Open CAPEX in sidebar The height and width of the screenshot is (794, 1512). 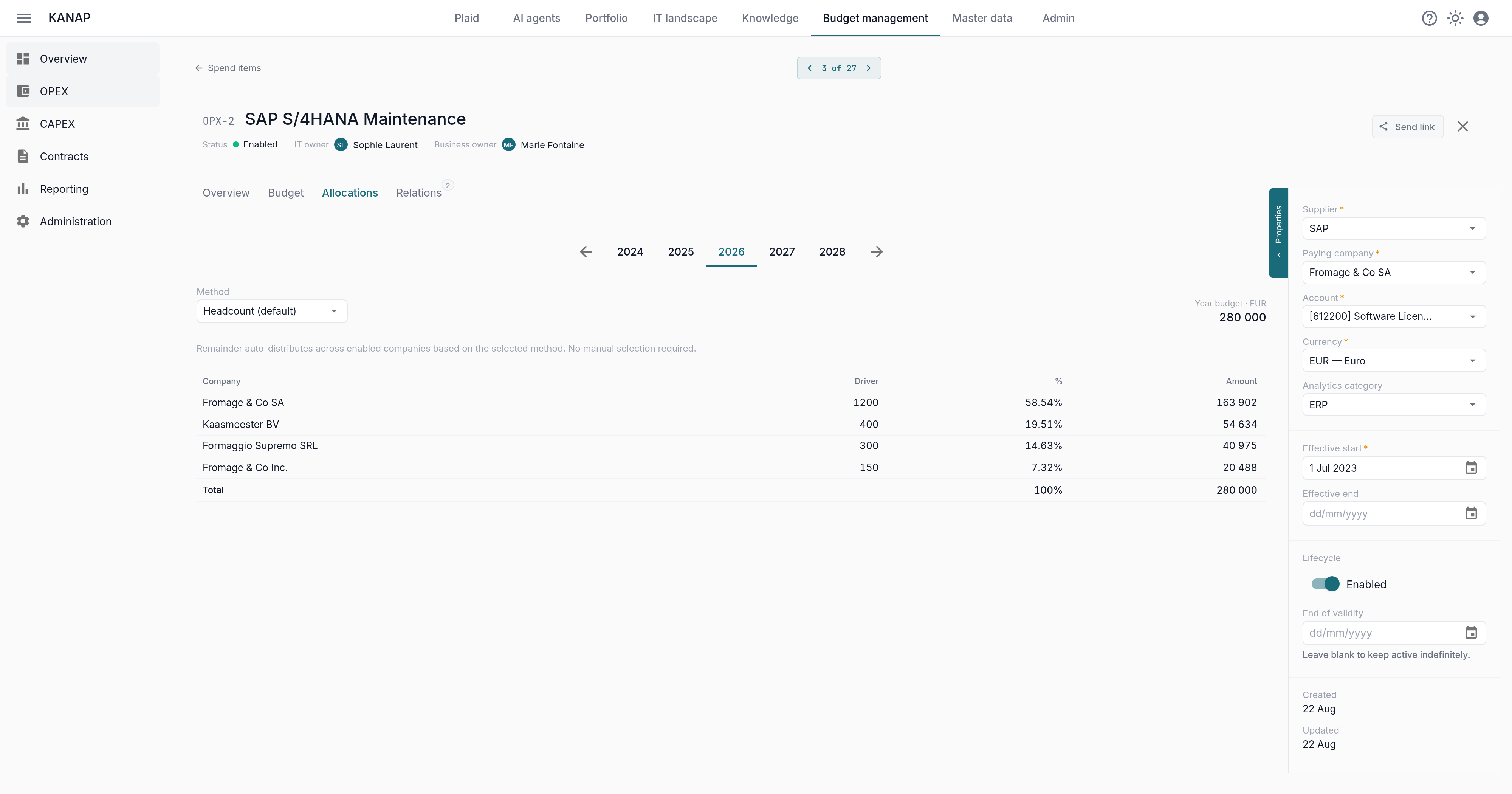click(83, 124)
